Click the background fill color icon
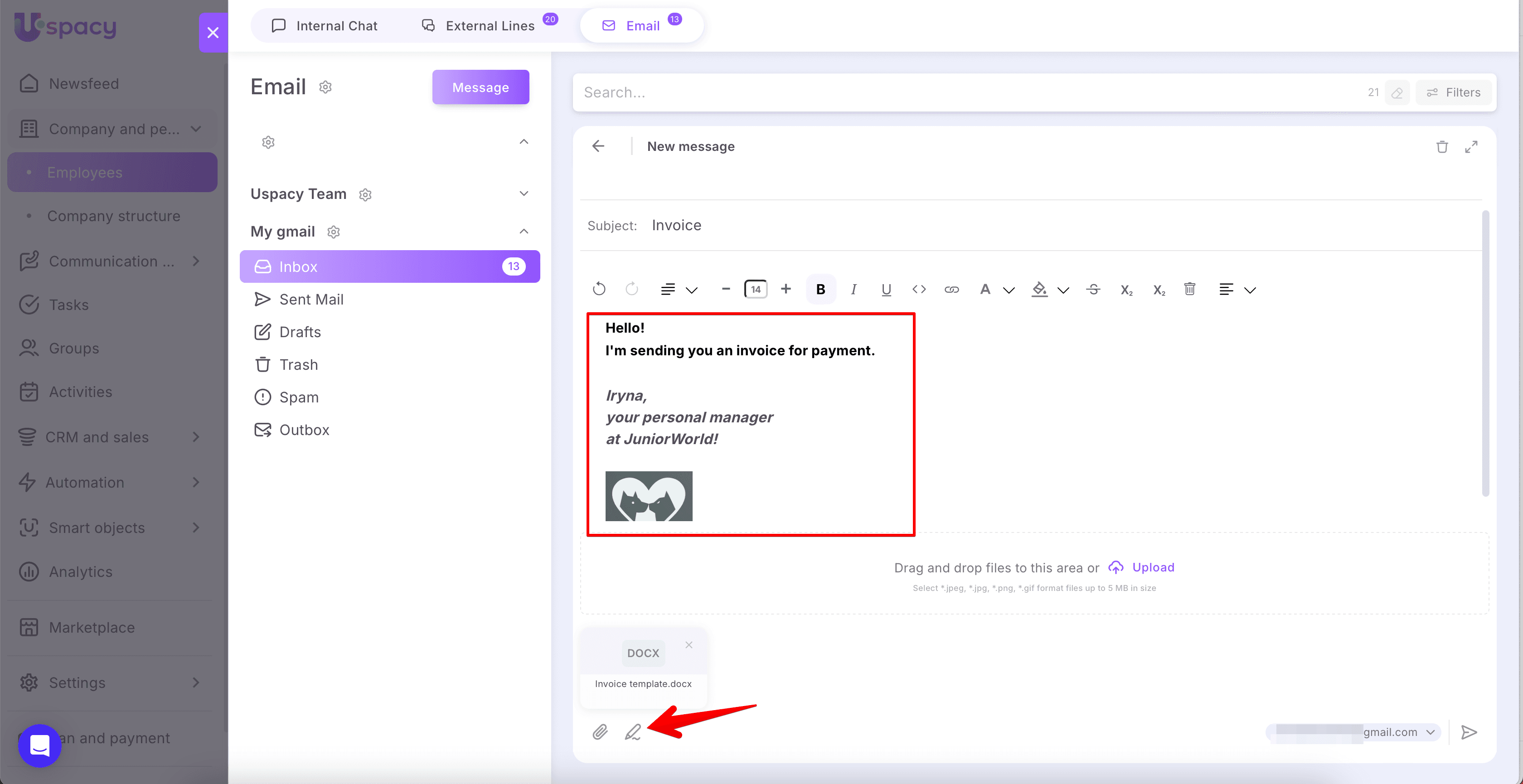1523x784 pixels. (1039, 289)
